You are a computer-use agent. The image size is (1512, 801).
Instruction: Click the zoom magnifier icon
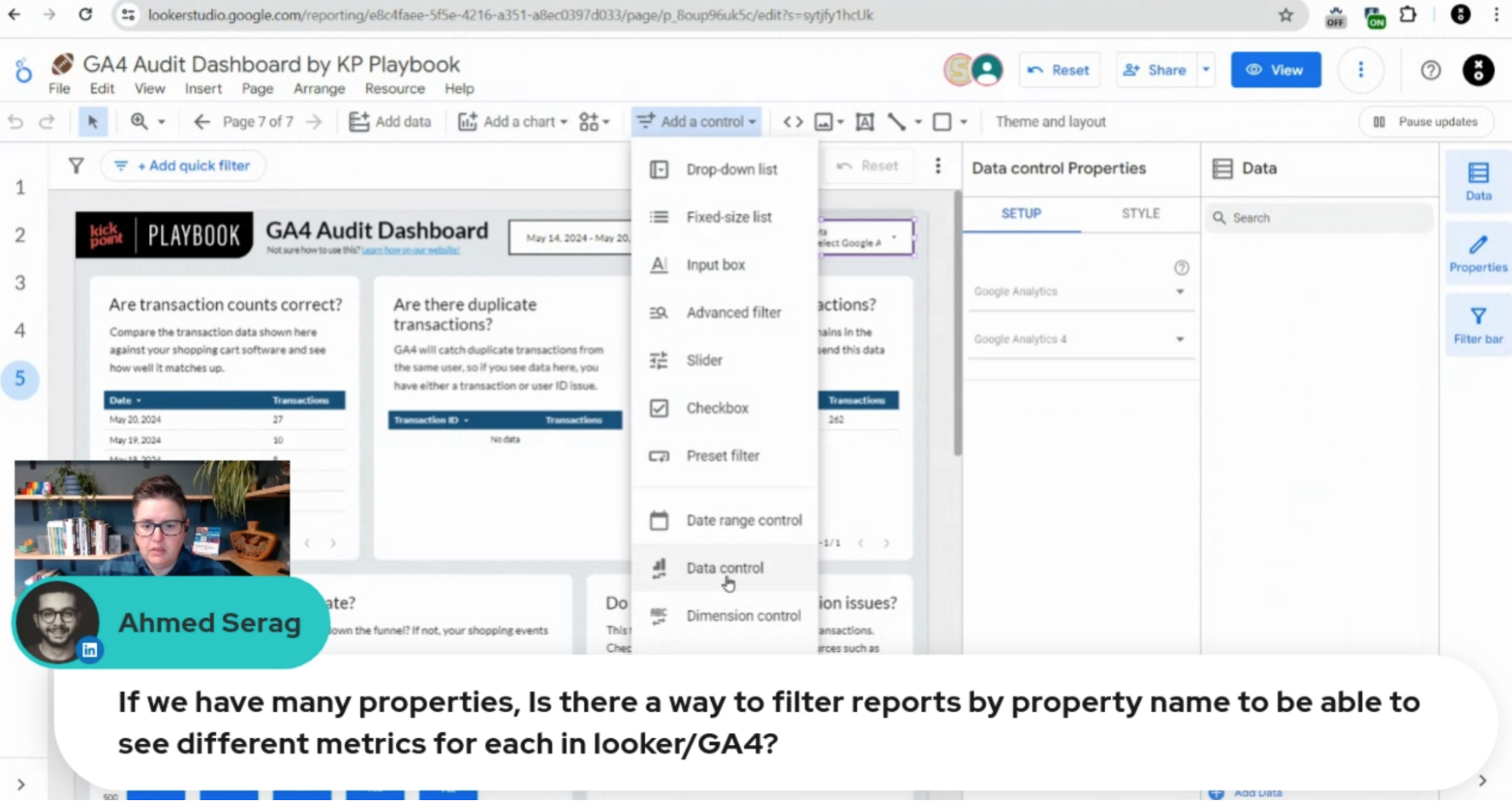tap(139, 122)
